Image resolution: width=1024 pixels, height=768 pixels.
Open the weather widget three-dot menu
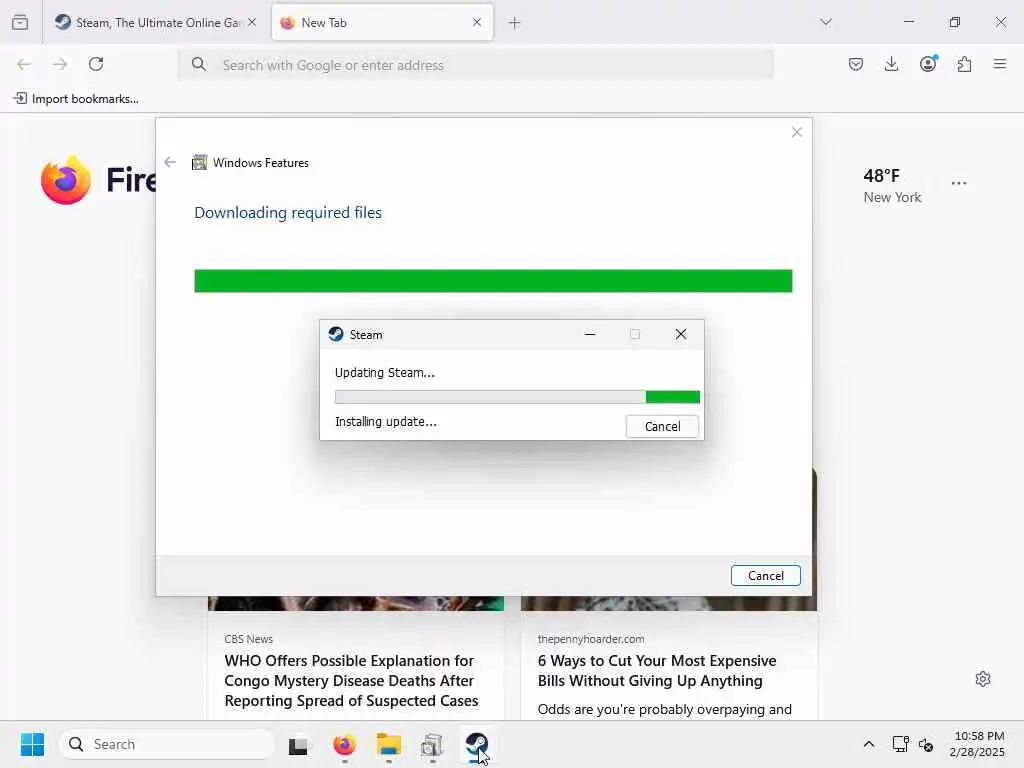(959, 184)
